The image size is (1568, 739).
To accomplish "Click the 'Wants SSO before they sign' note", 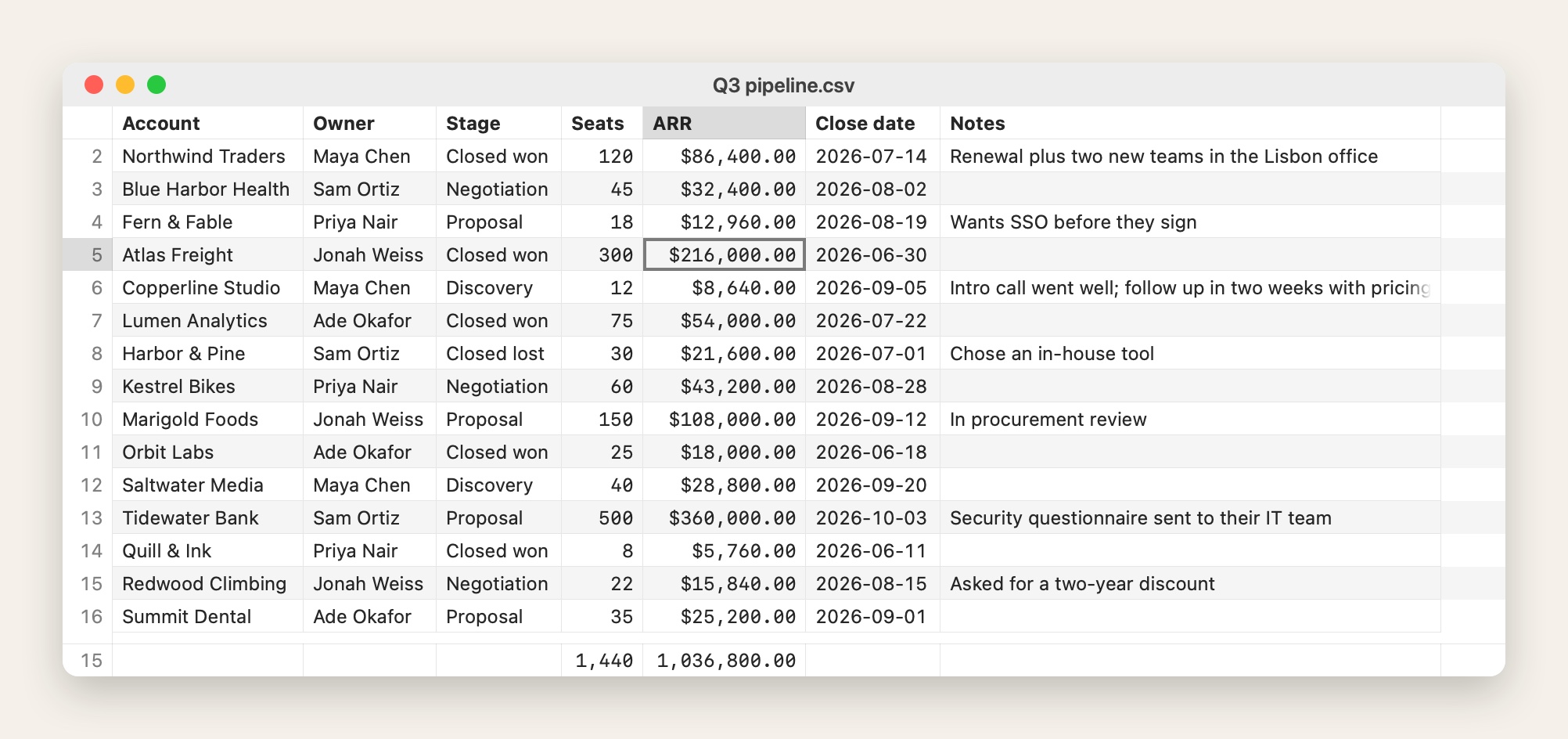I will [x=1190, y=222].
